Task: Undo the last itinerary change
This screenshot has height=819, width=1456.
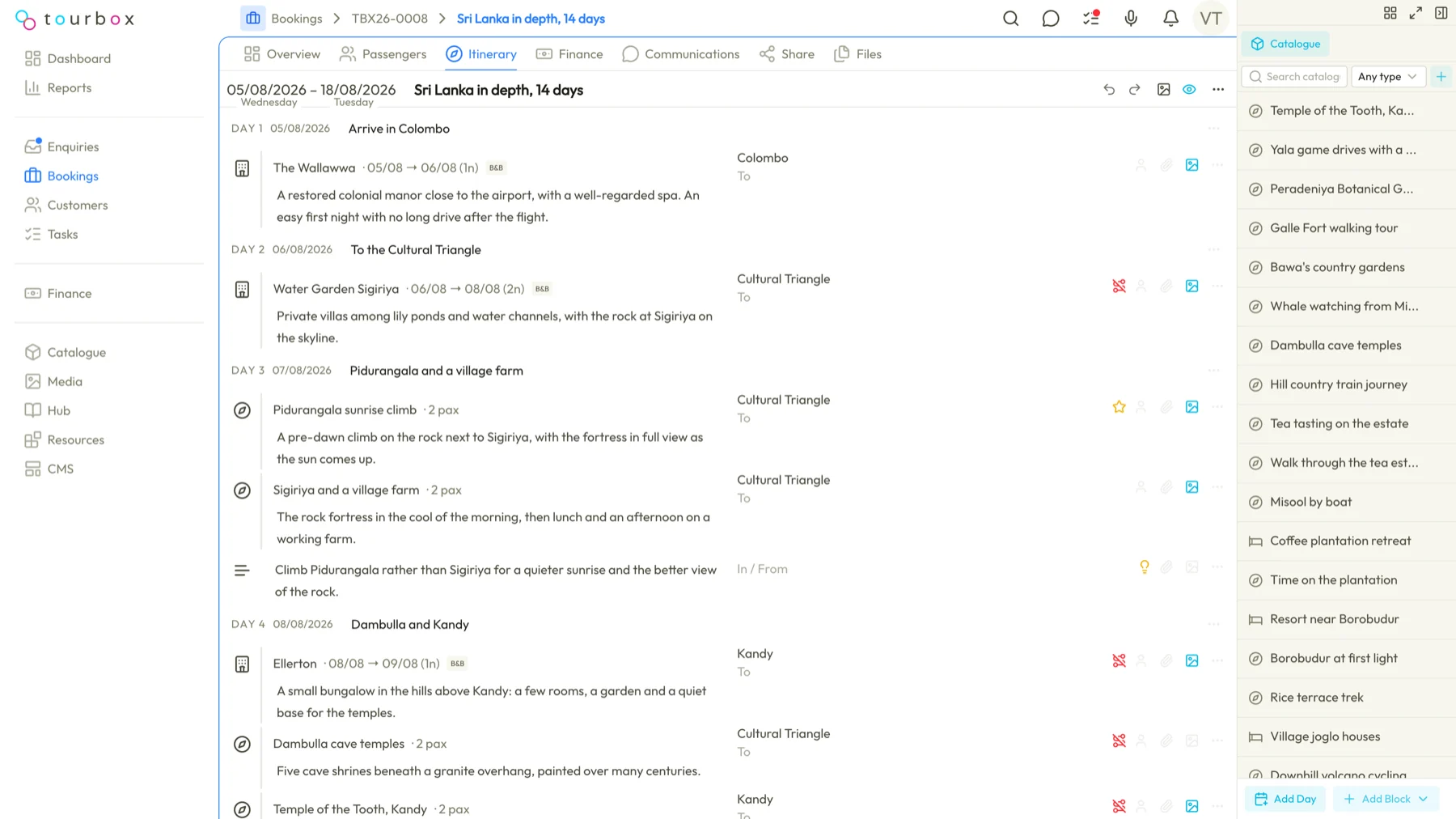Action: click(1109, 90)
